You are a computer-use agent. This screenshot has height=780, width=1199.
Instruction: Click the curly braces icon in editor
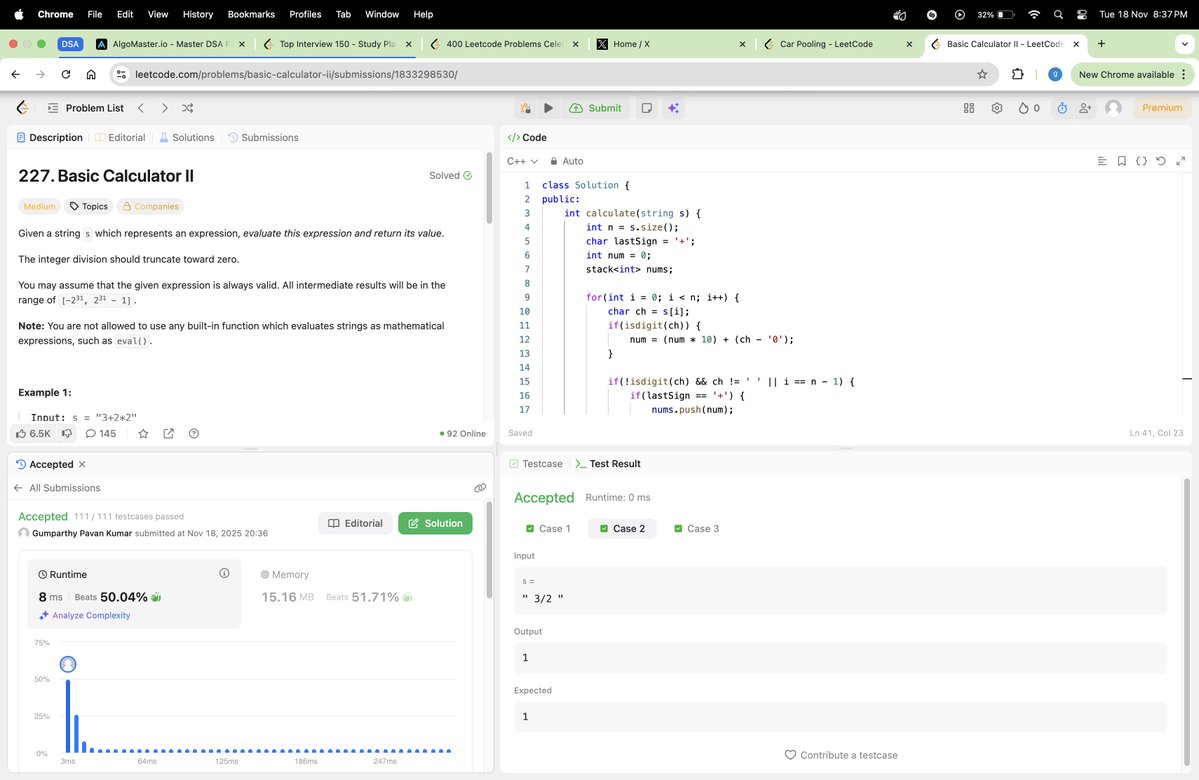pos(1141,161)
